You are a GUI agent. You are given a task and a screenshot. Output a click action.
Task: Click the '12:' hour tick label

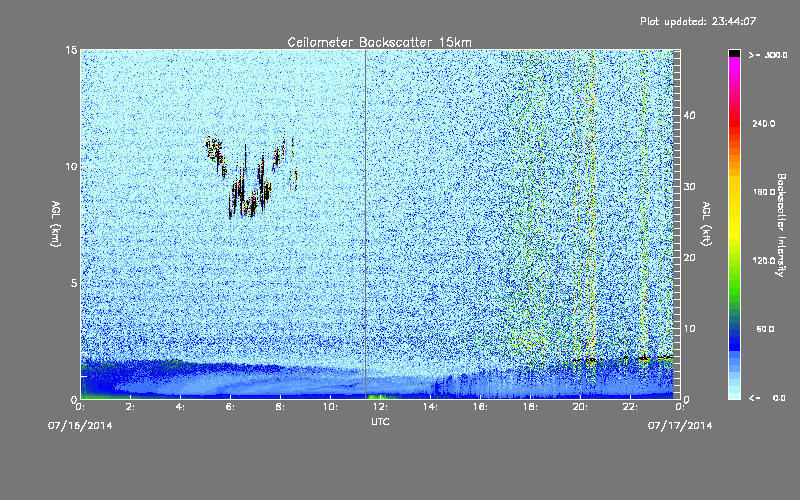381,407
